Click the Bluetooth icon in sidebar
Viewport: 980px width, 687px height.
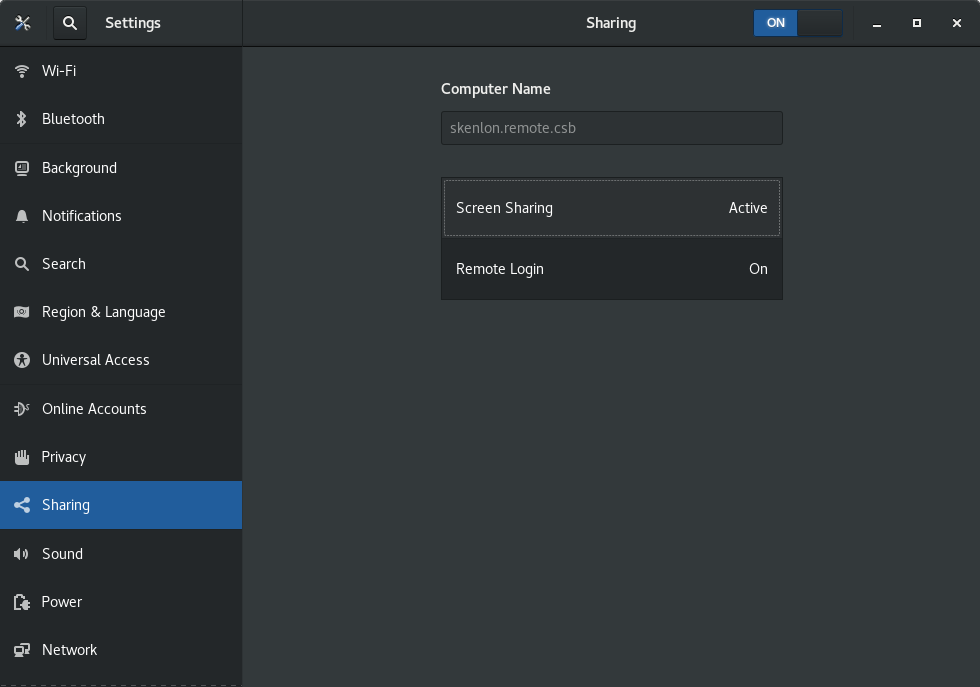coord(21,119)
